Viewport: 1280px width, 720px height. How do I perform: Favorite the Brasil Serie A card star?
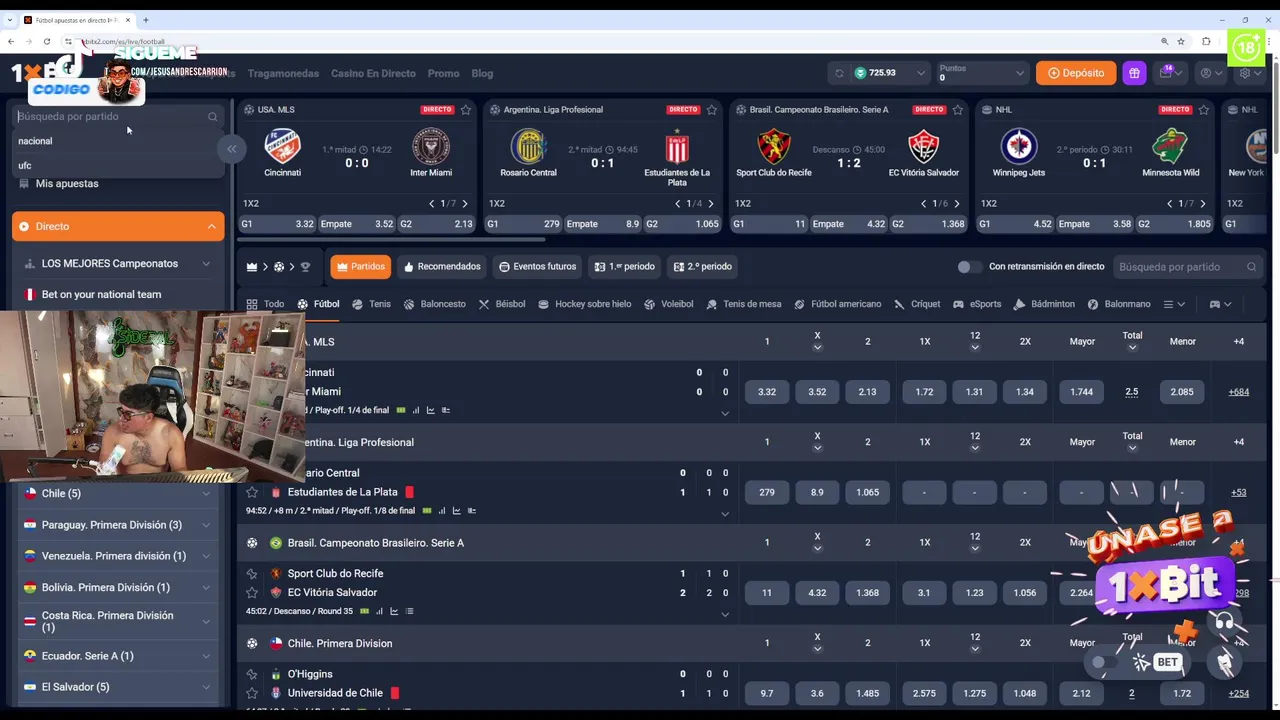[958, 109]
